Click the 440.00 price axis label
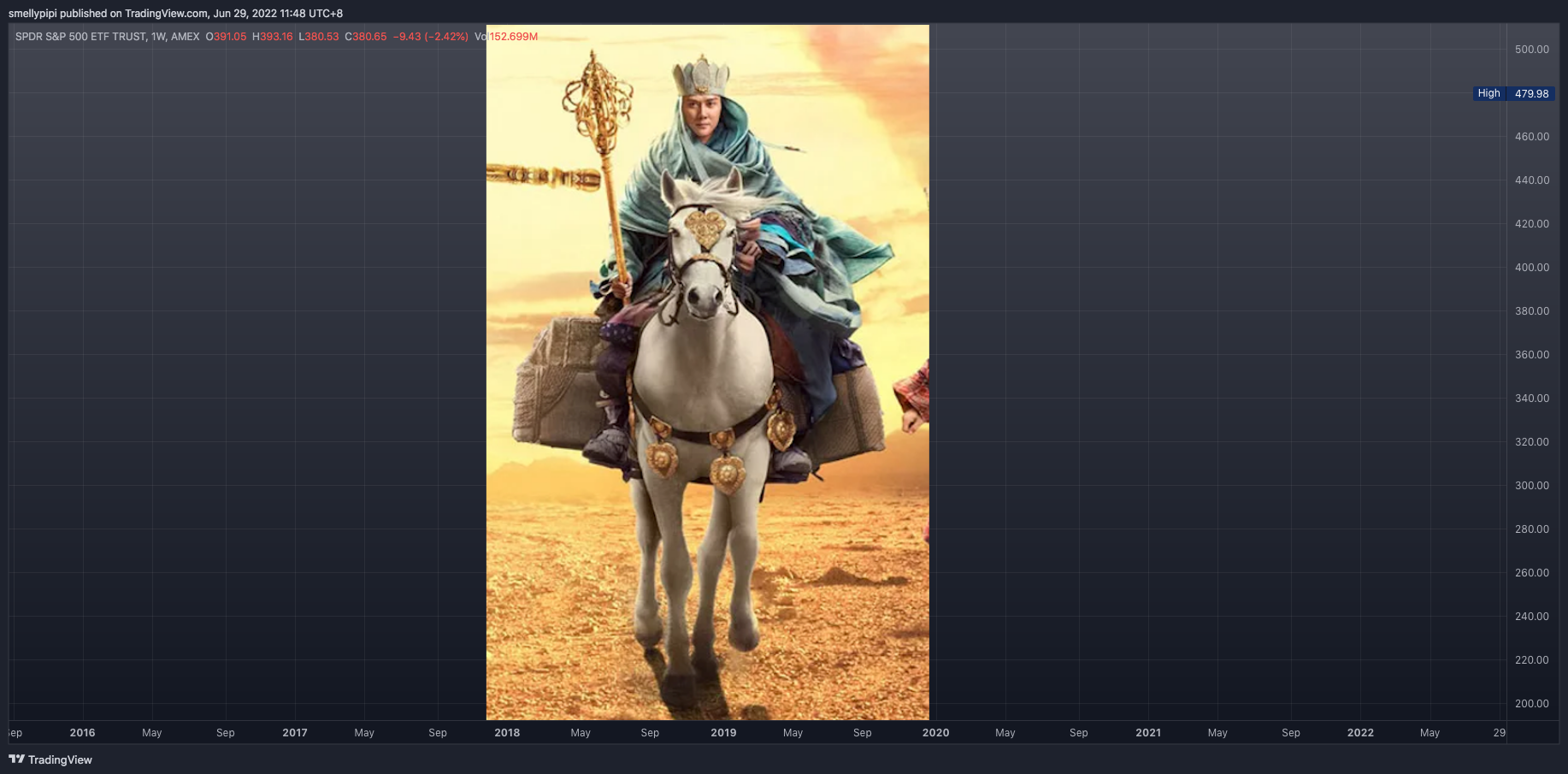Screen dimensions: 1568x774 (1532, 180)
